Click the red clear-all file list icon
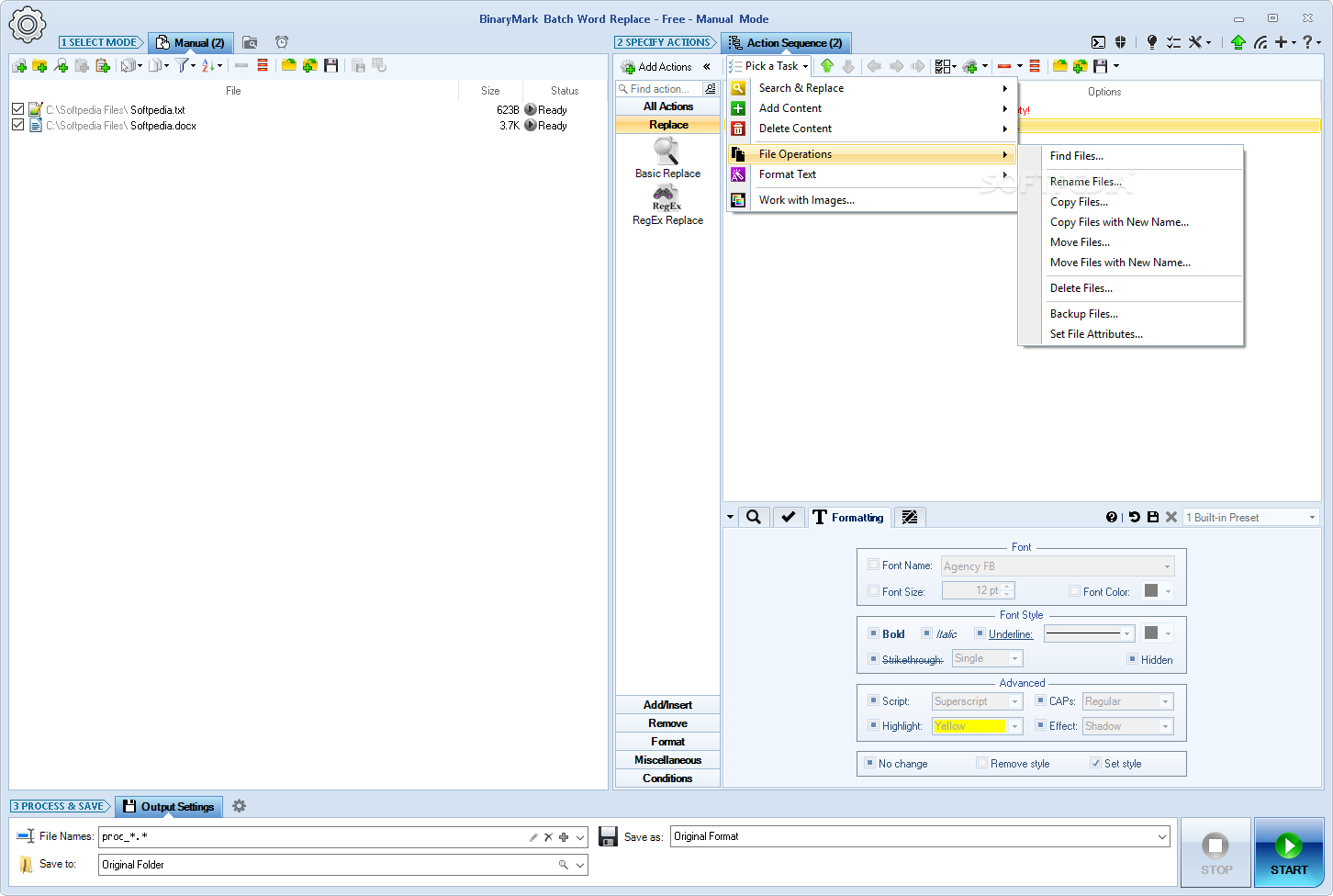The width and height of the screenshot is (1333, 896). (263, 65)
